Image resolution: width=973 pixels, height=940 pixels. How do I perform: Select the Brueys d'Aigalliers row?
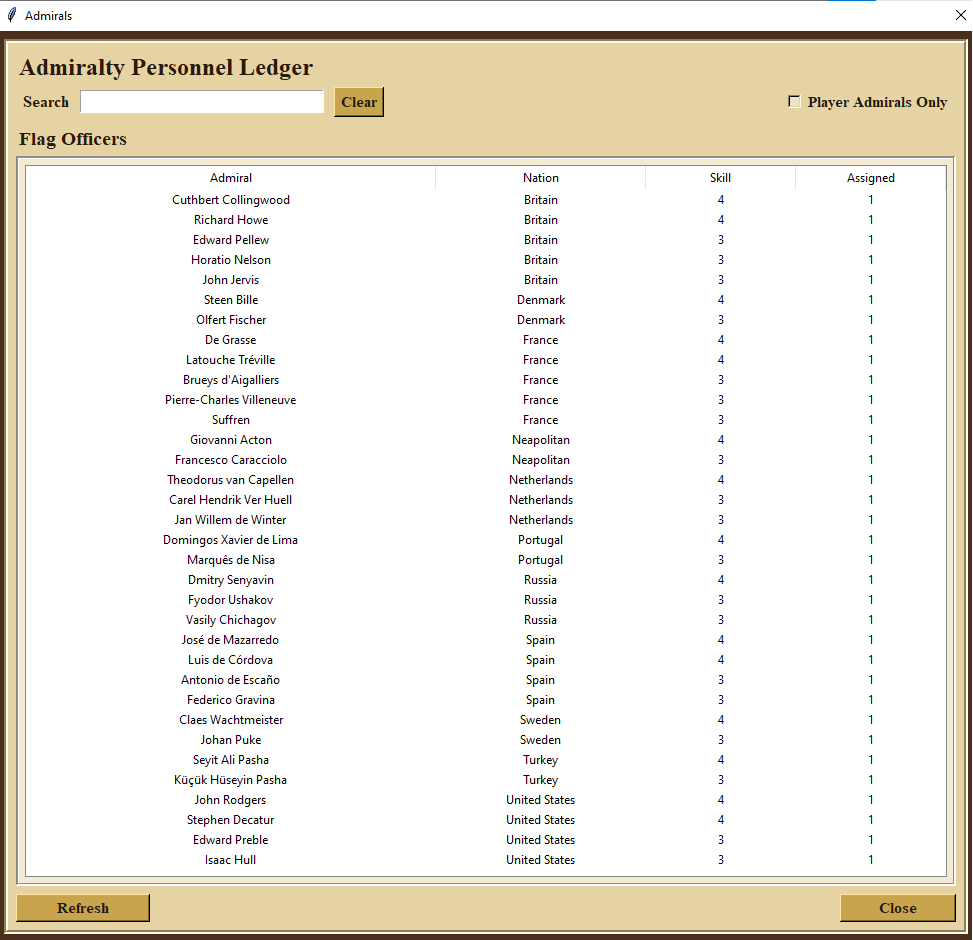[486, 380]
